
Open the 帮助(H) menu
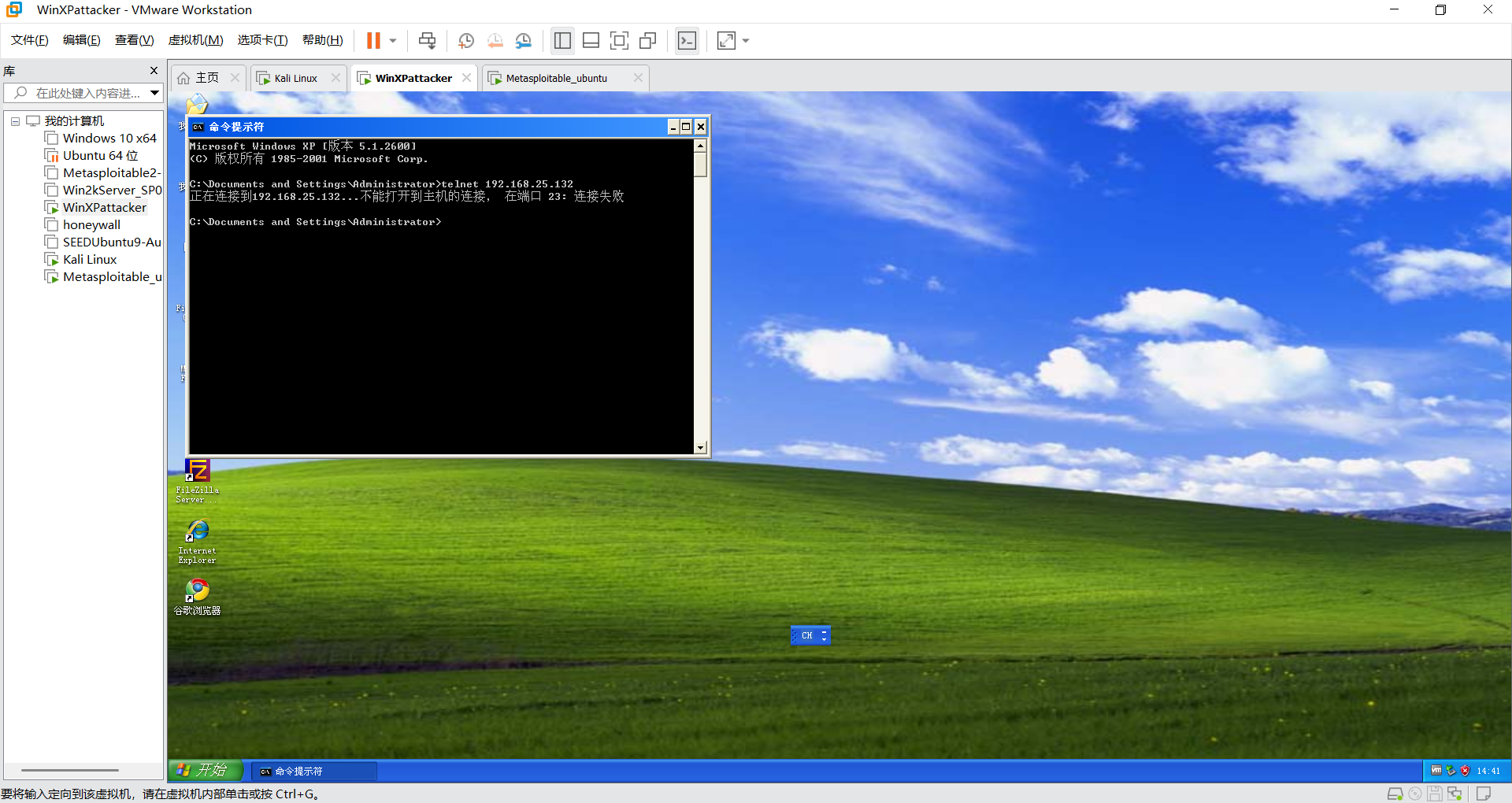click(322, 40)
